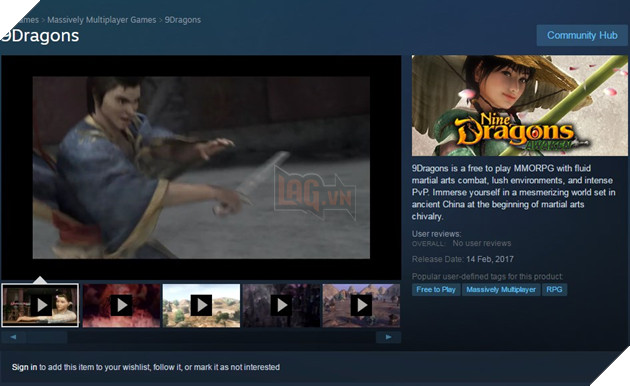630x386 pixels.
Task: Click the right arrow of thumbnail strip
Action: [x=388, y=337]
